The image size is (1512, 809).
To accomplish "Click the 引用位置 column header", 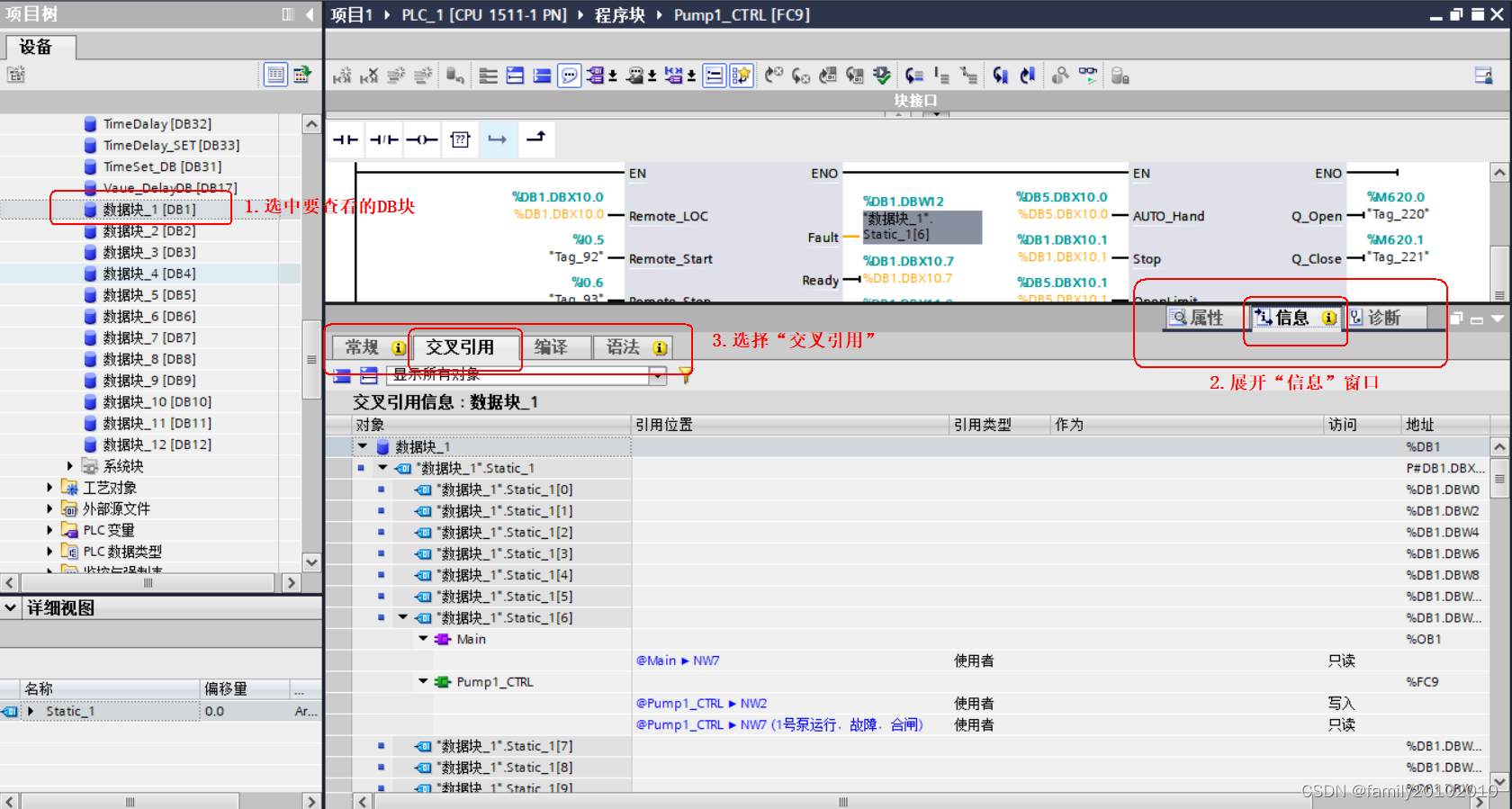I will [664, 425].
